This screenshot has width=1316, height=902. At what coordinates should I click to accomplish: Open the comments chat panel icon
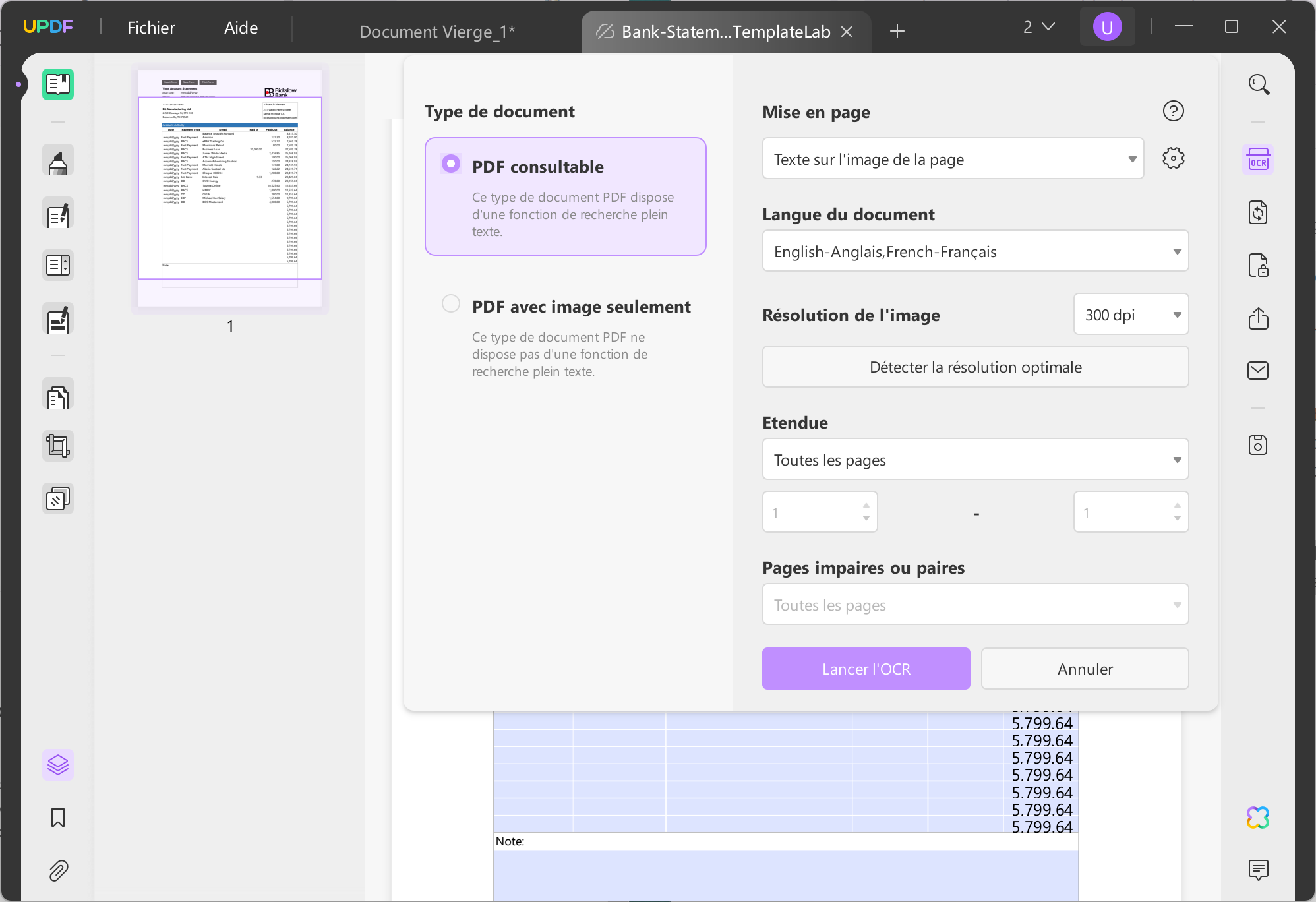pyautogui.click(x=1258, y=870)
